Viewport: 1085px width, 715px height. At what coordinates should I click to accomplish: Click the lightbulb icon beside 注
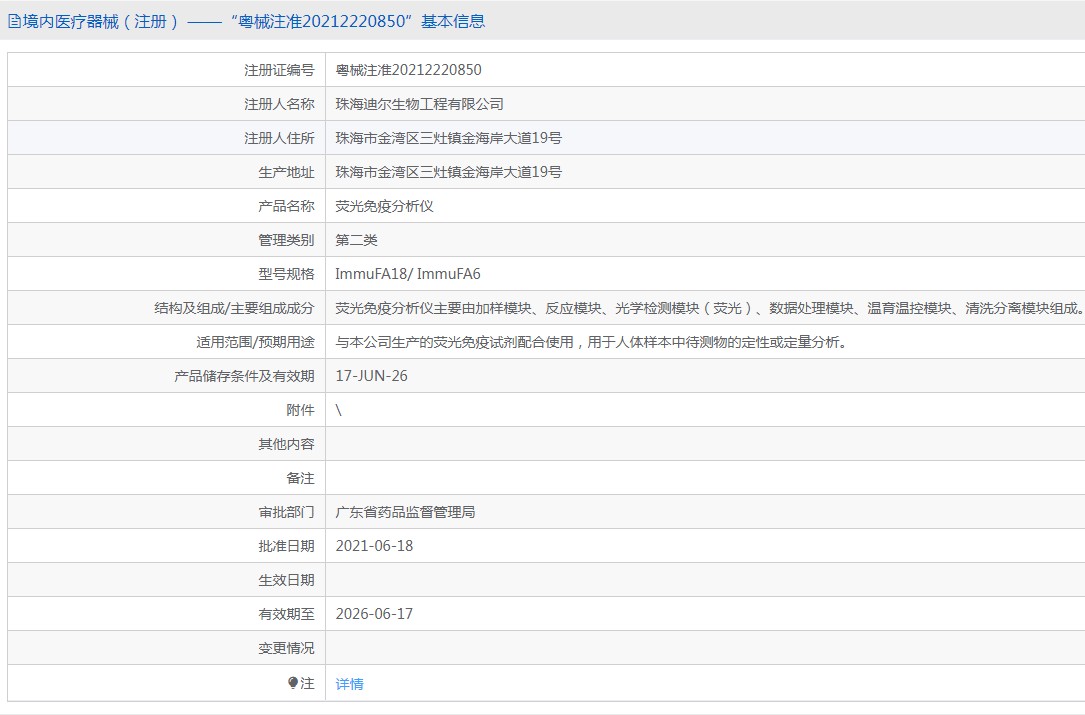pyautogui.click(x=293, y=682)
